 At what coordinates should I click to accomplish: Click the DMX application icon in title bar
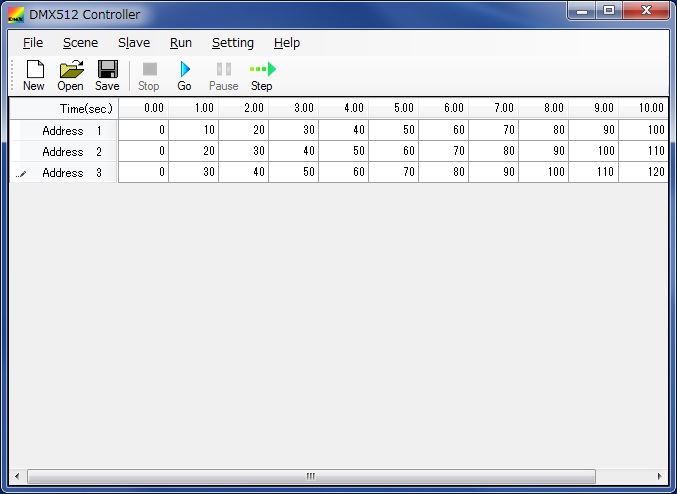[x=16, y=14]
